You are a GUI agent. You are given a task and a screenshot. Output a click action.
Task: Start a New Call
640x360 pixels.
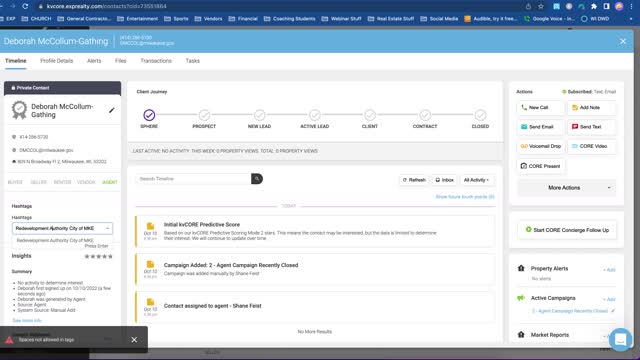coord(541,107)
